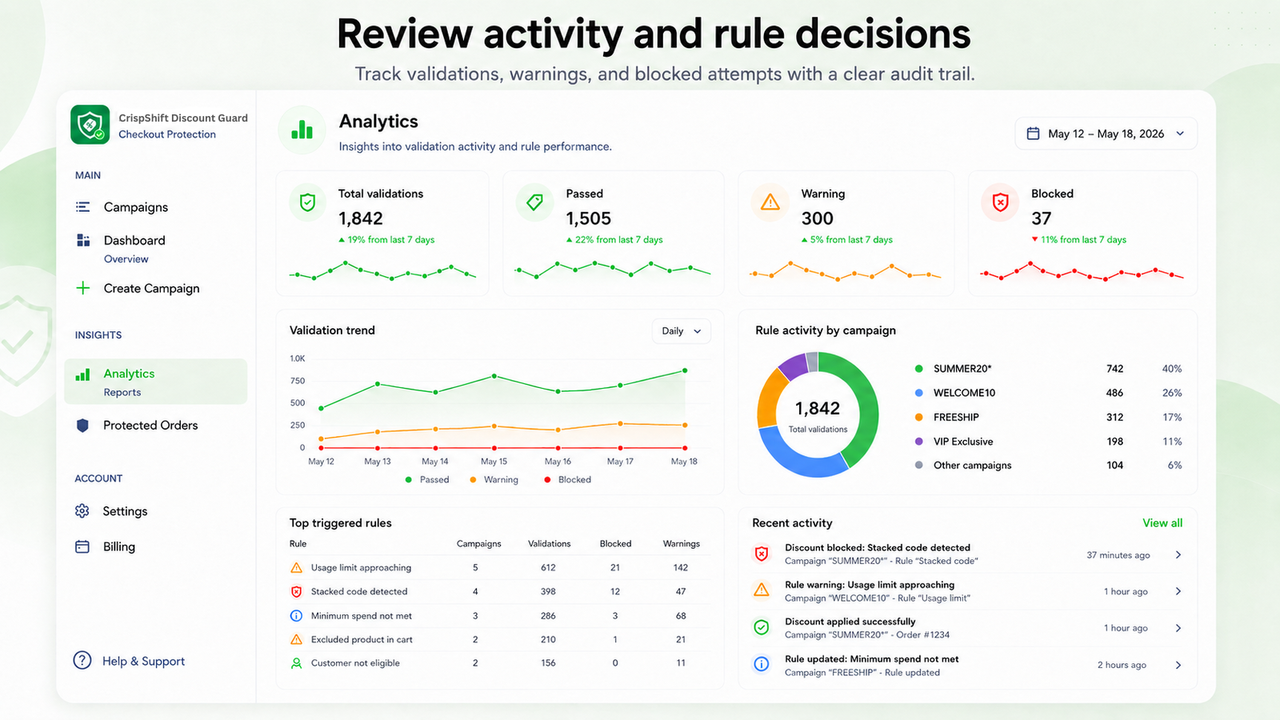Viewport: 1280px width, 720px height.
Task: Click the View all link in Recent activity
Action: [x=1162, y=523]
